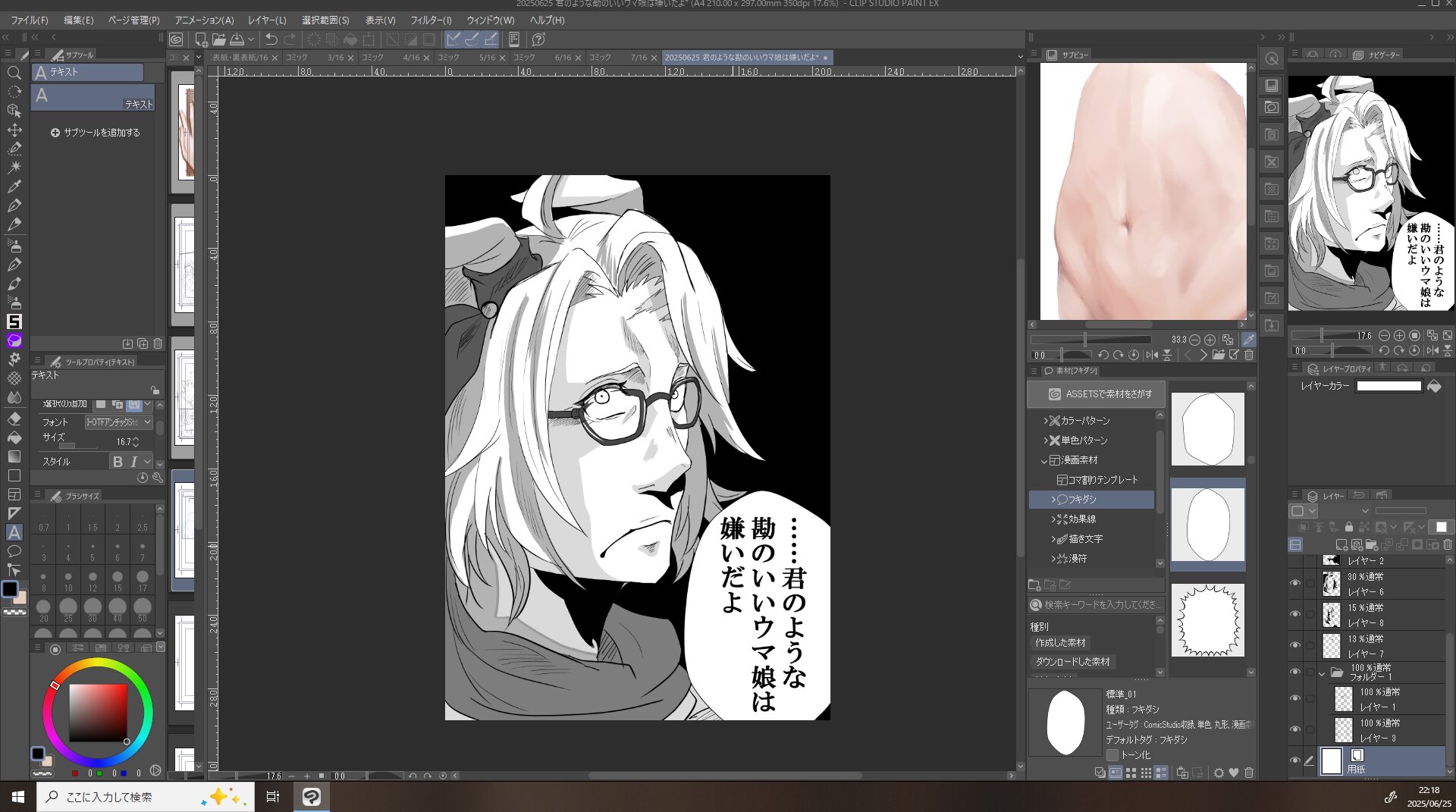Select the Move layer tool
Screen dimensions: 1456x812
pyautogui.click(x=14, y=130)
